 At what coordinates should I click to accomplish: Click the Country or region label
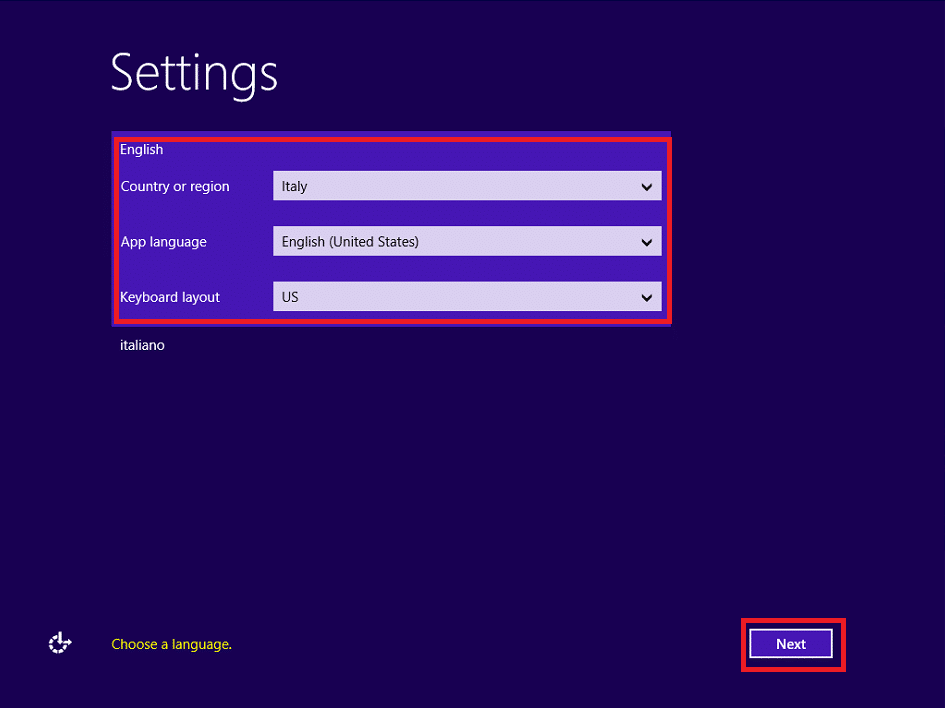[175, 187]
